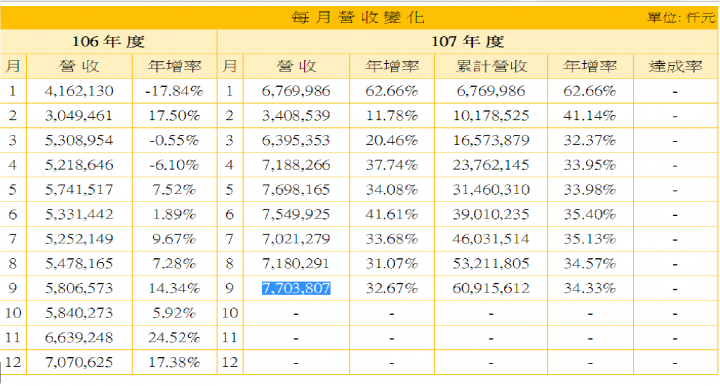This screenshot has height=386, width=720.
Task: Select growth rate -17.84%
Action: 174,91
